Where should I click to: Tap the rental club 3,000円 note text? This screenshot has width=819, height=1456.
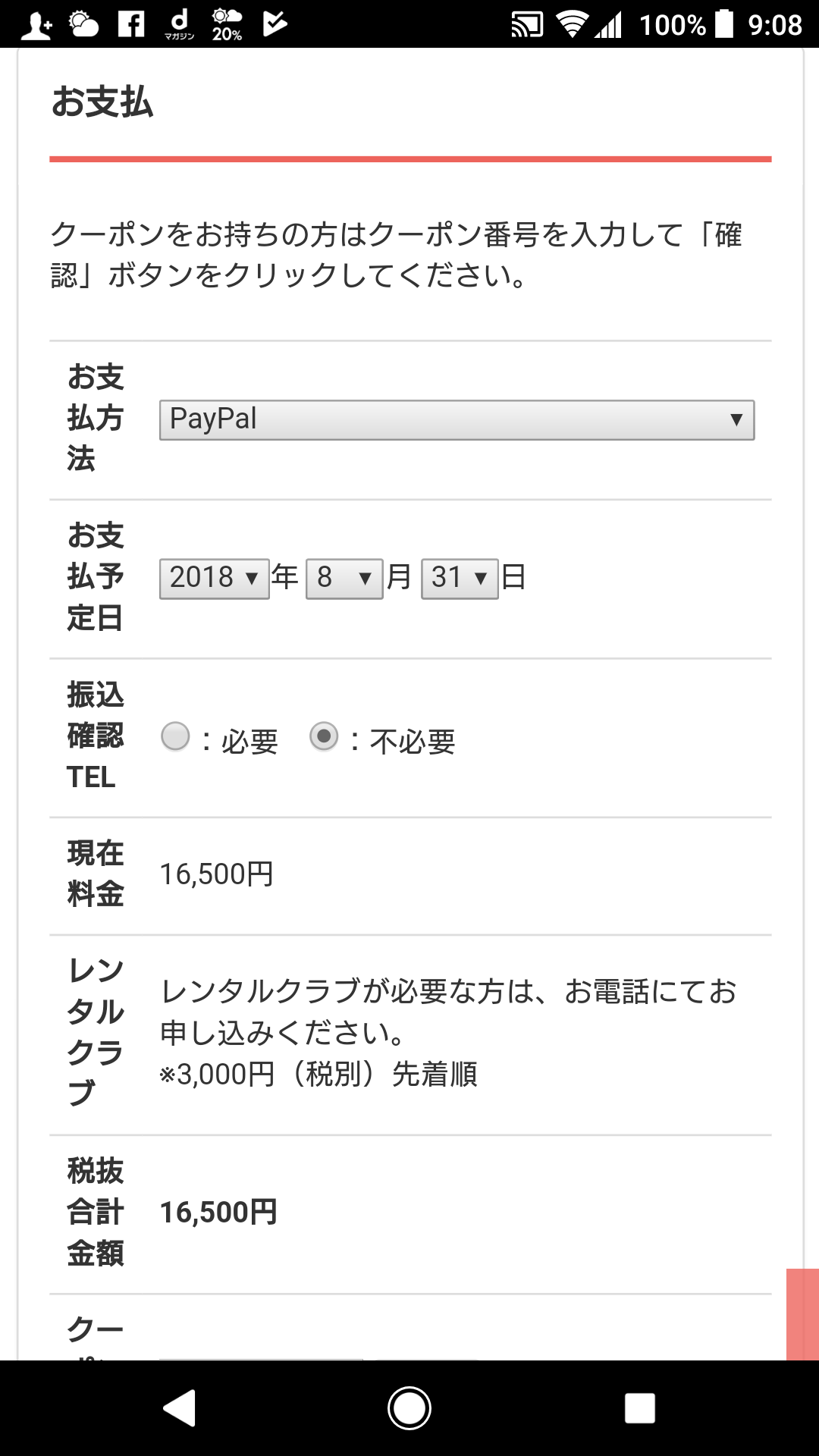click(318, 1075)
